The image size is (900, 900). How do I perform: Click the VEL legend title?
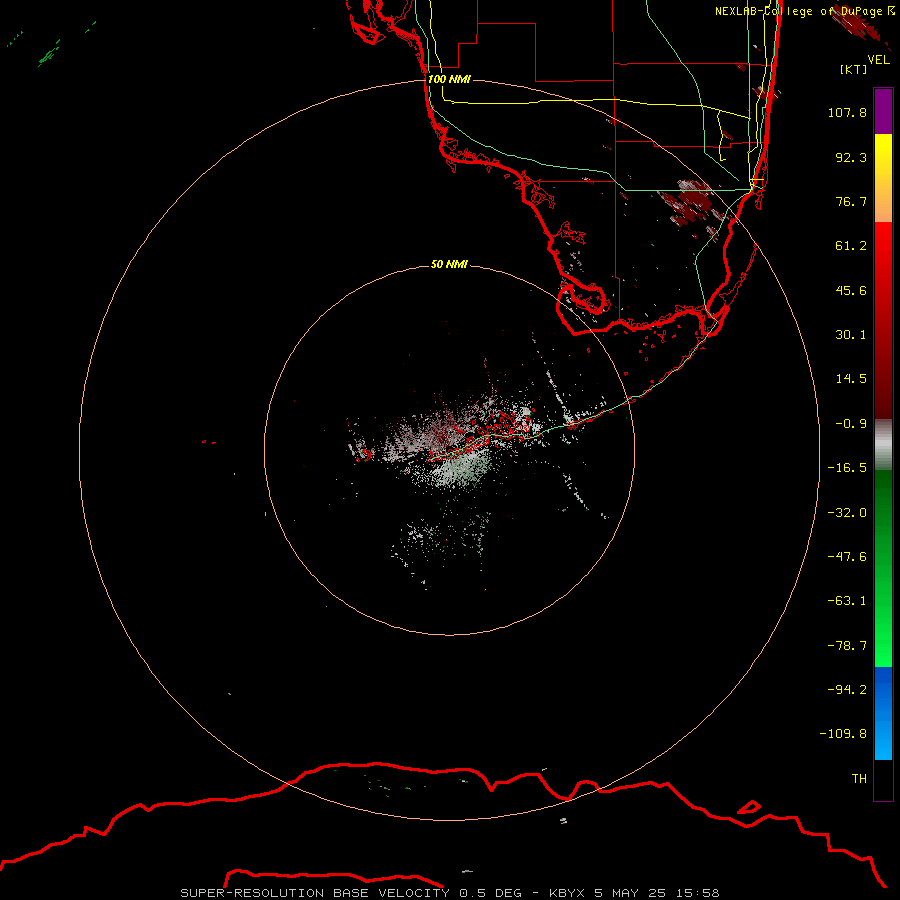point(879,60)
